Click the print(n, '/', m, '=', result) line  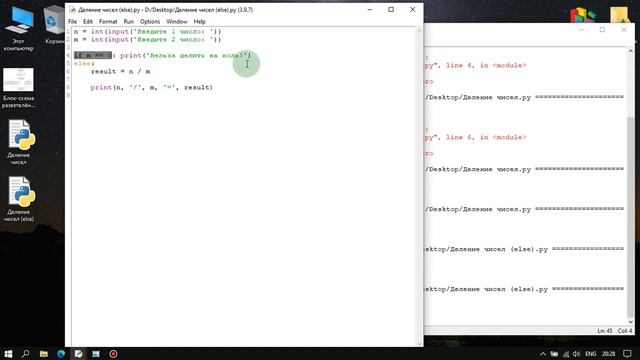[151, 87]
